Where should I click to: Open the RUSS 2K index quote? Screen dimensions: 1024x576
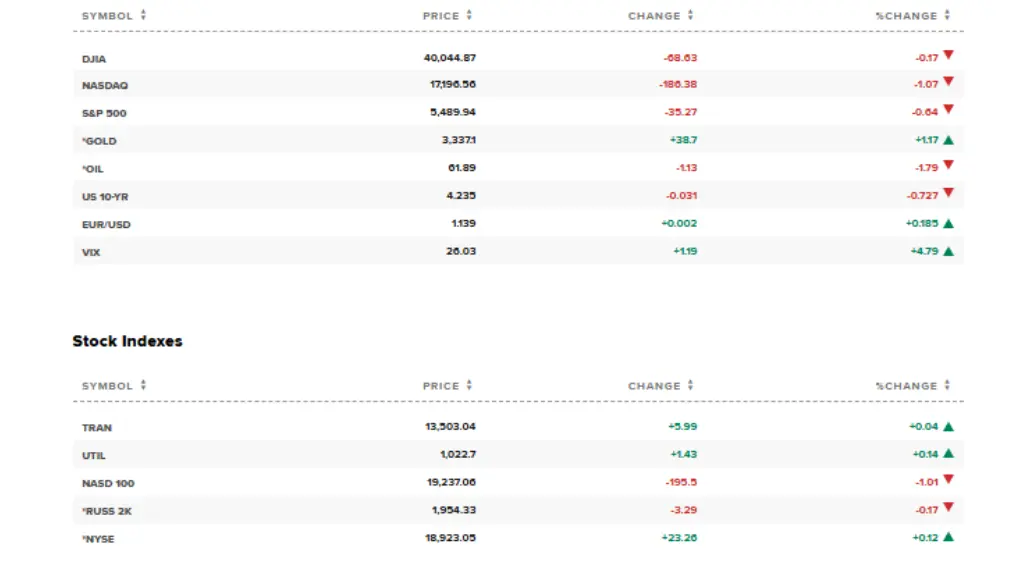[106, 511]
